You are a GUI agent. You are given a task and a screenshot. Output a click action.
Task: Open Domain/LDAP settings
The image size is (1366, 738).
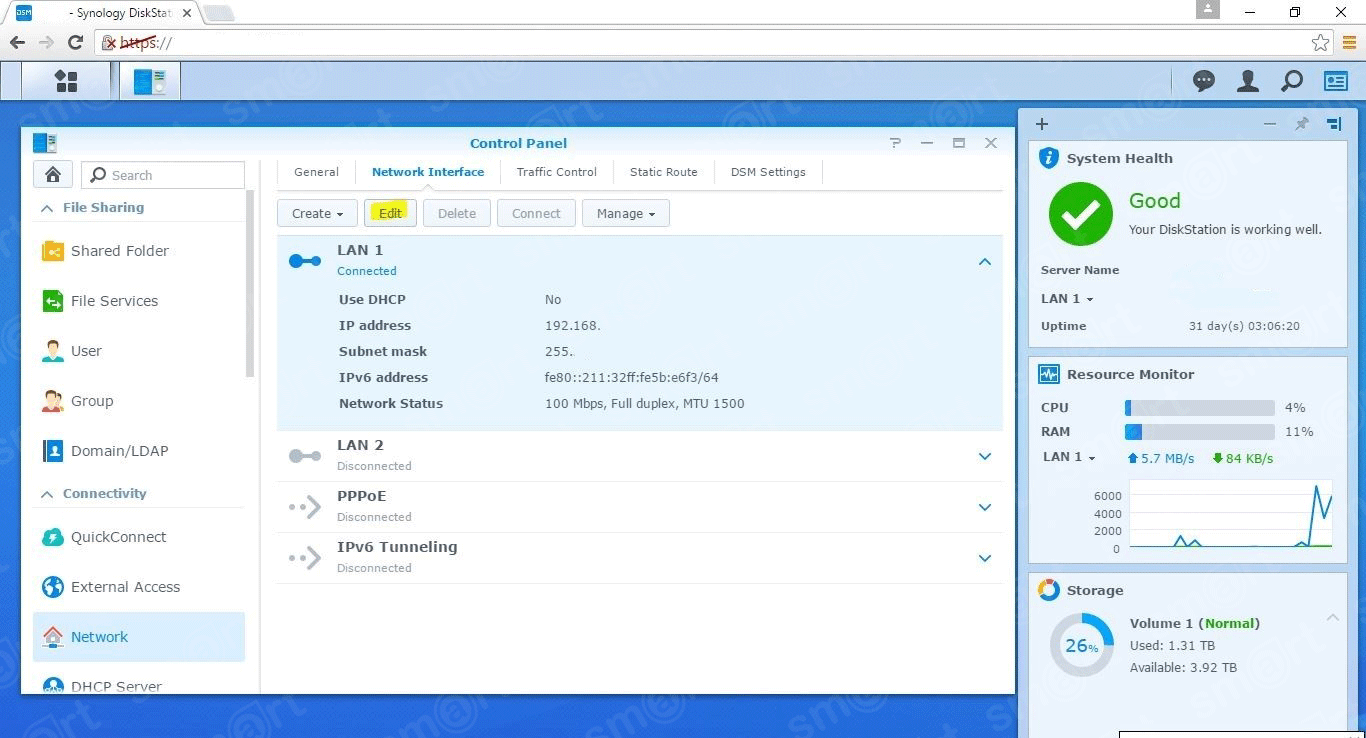coord(139,451)
